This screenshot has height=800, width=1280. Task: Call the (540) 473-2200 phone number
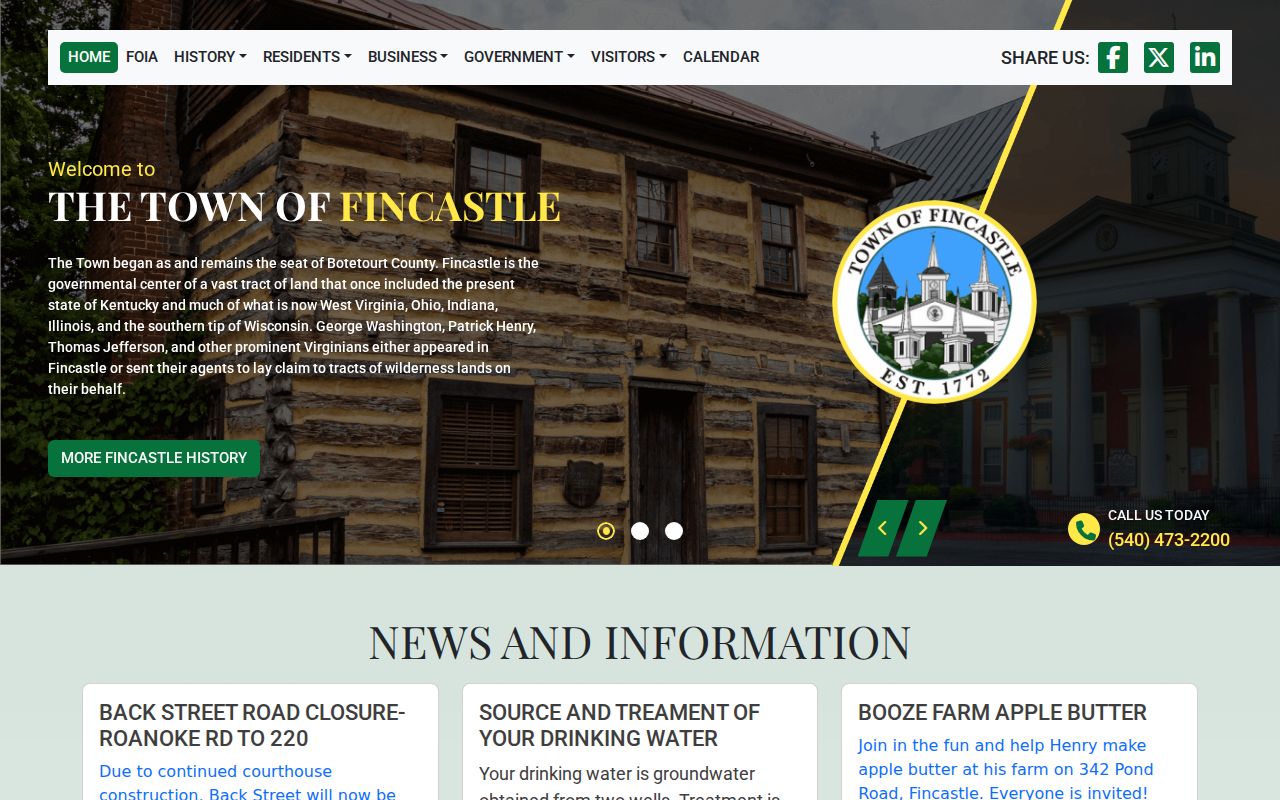(x=1169, y=540)
